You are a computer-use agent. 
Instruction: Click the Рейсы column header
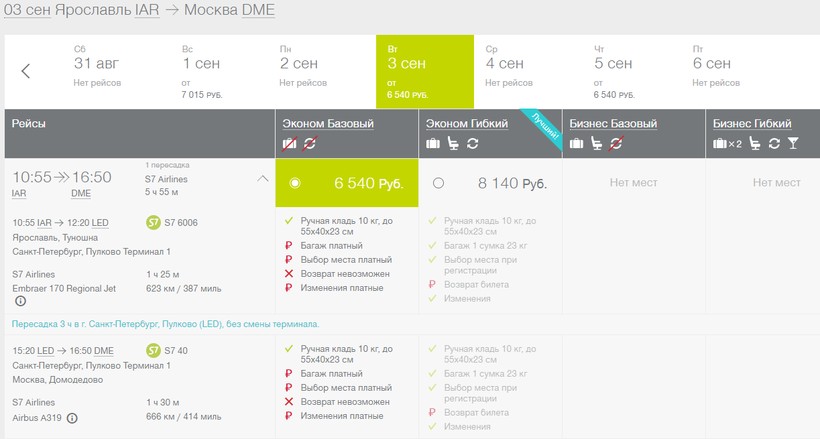coord(29,123)
